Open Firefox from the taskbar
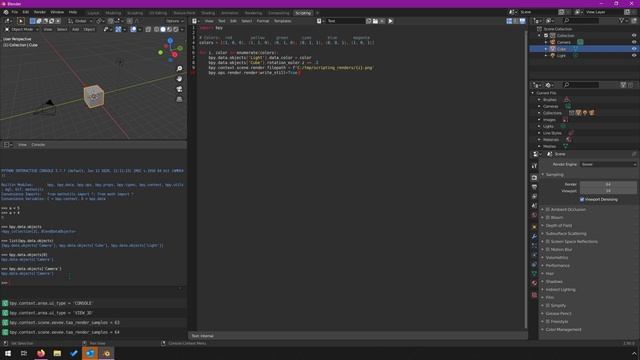Screen dimensions: 640x360 (41, 353)
